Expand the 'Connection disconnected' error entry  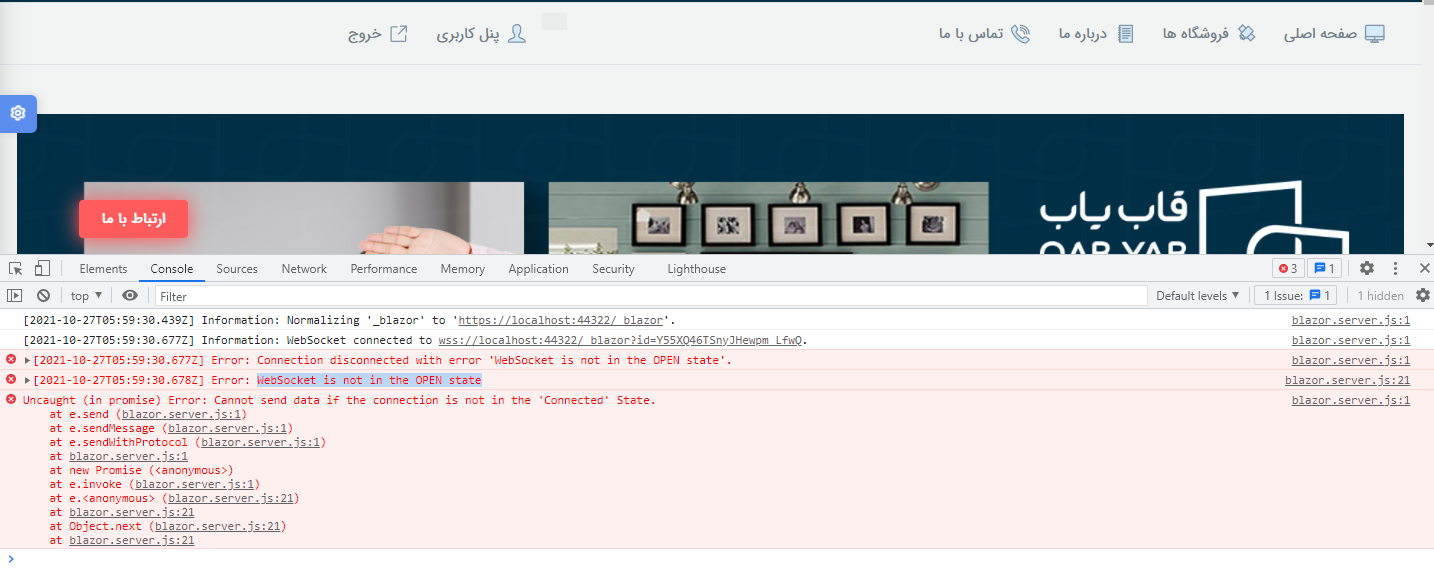[27, 360]
